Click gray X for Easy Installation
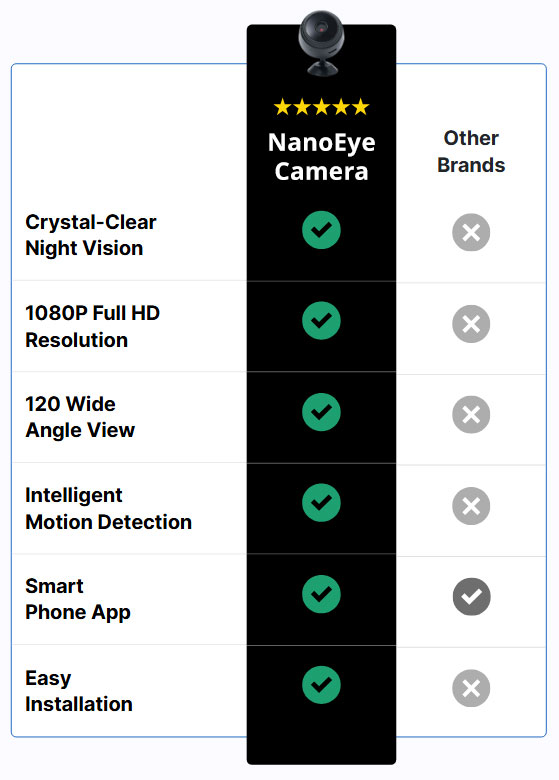Screen dimensions: 559x780 471,688
